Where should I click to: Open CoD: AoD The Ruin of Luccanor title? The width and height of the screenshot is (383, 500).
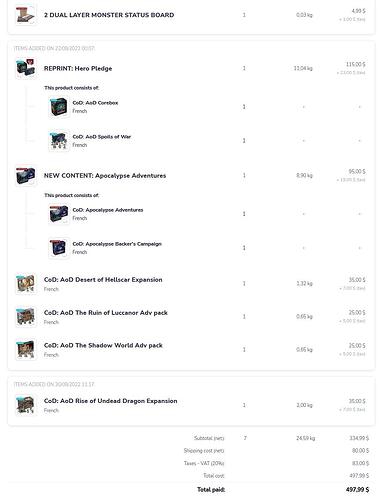point(106,313)
